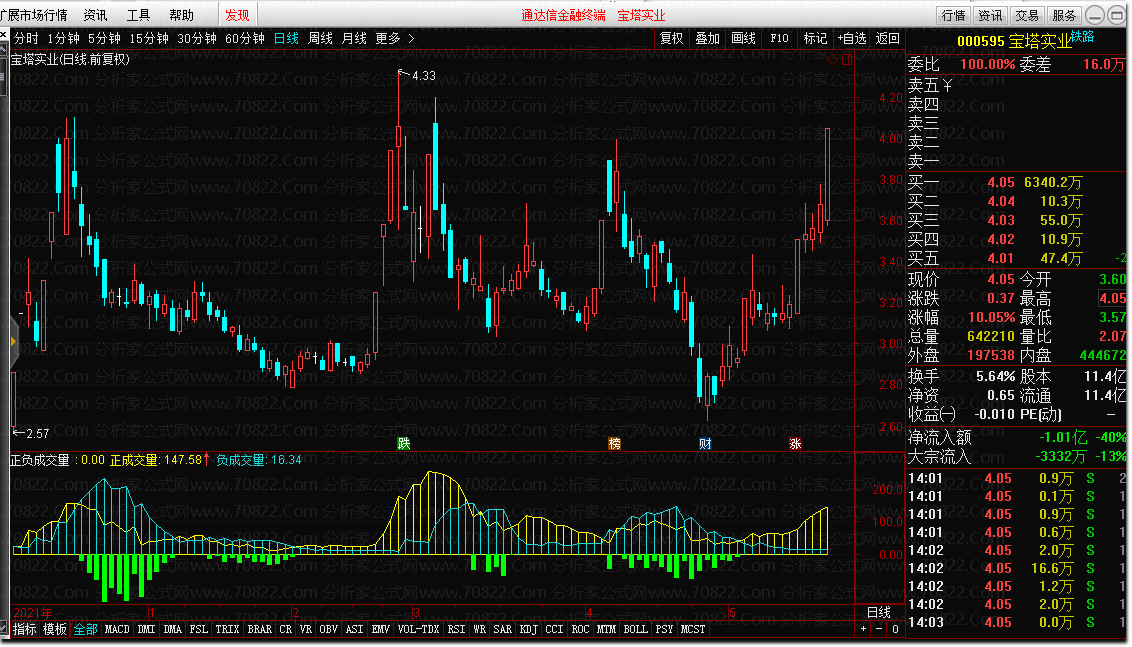1132x647 pixels.
Task: Open the 帮助 menu
Action: point(182,15)
